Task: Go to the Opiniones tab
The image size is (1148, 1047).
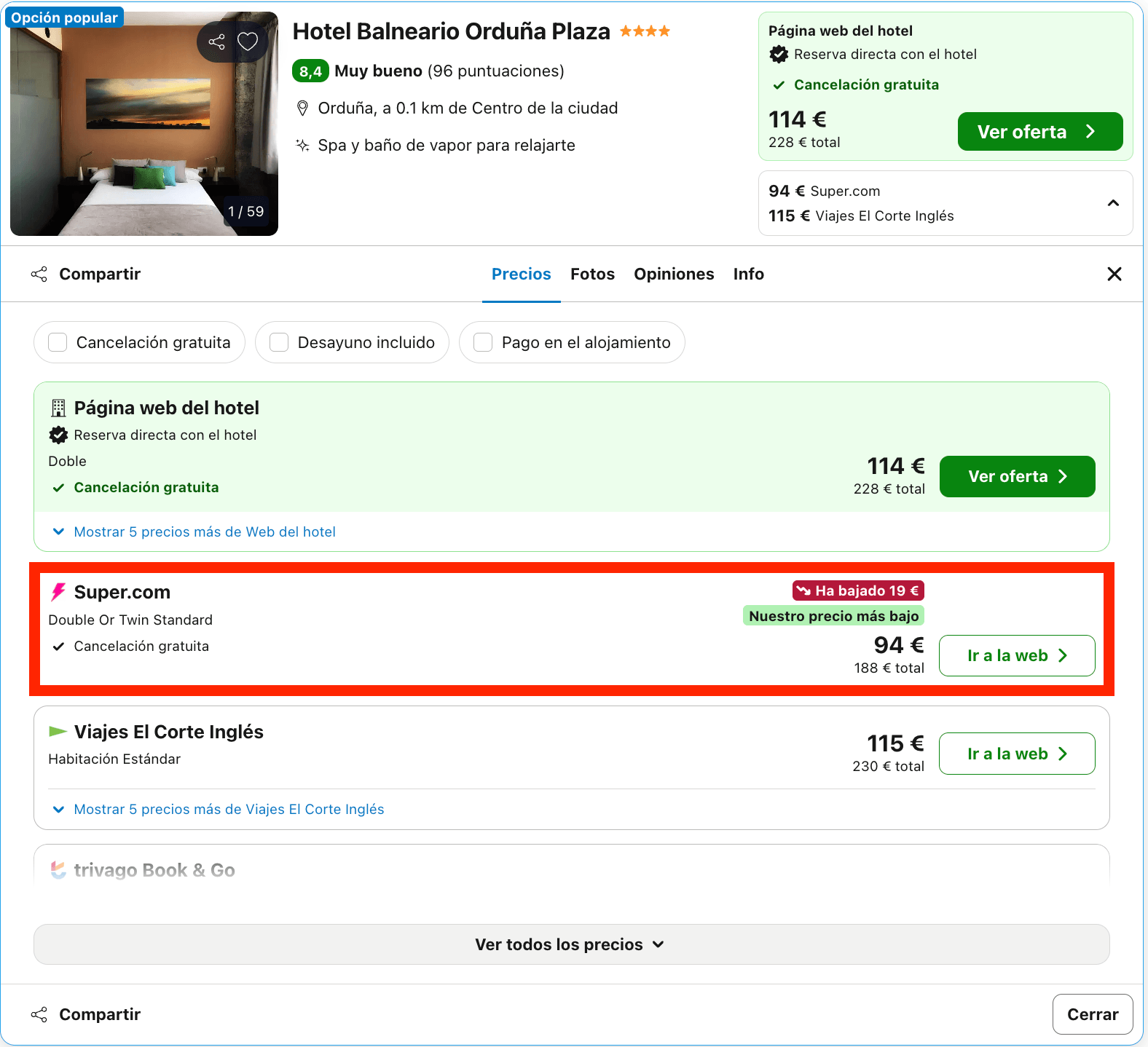Action: coord(674,274)
